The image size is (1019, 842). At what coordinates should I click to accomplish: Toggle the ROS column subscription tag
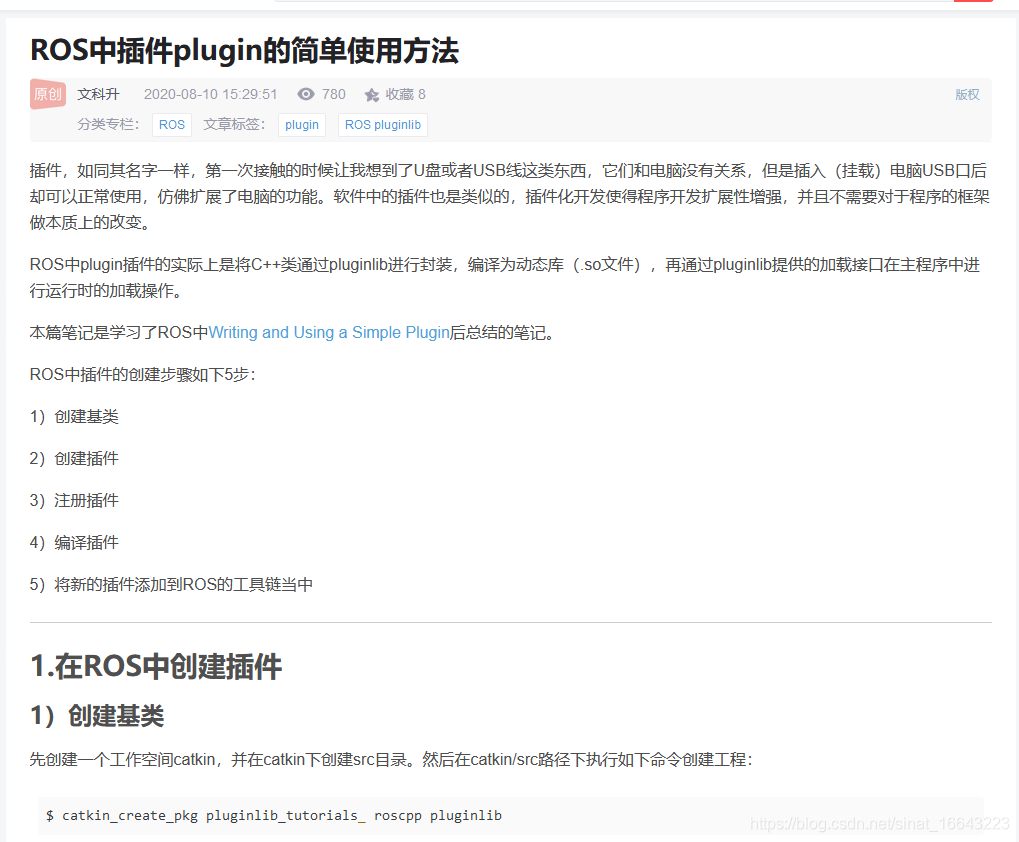(x=170, y=125)
